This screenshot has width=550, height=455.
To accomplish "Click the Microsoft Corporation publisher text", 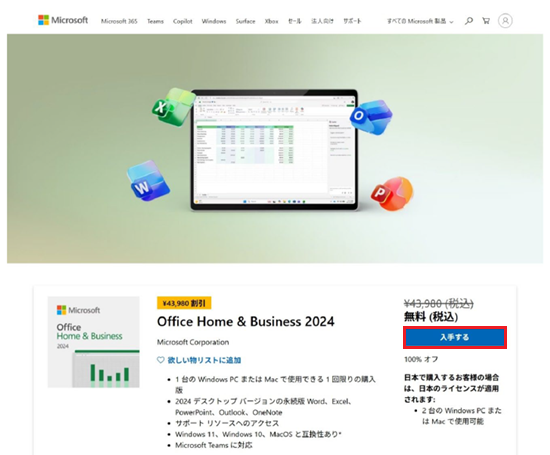I will point(193,342).
